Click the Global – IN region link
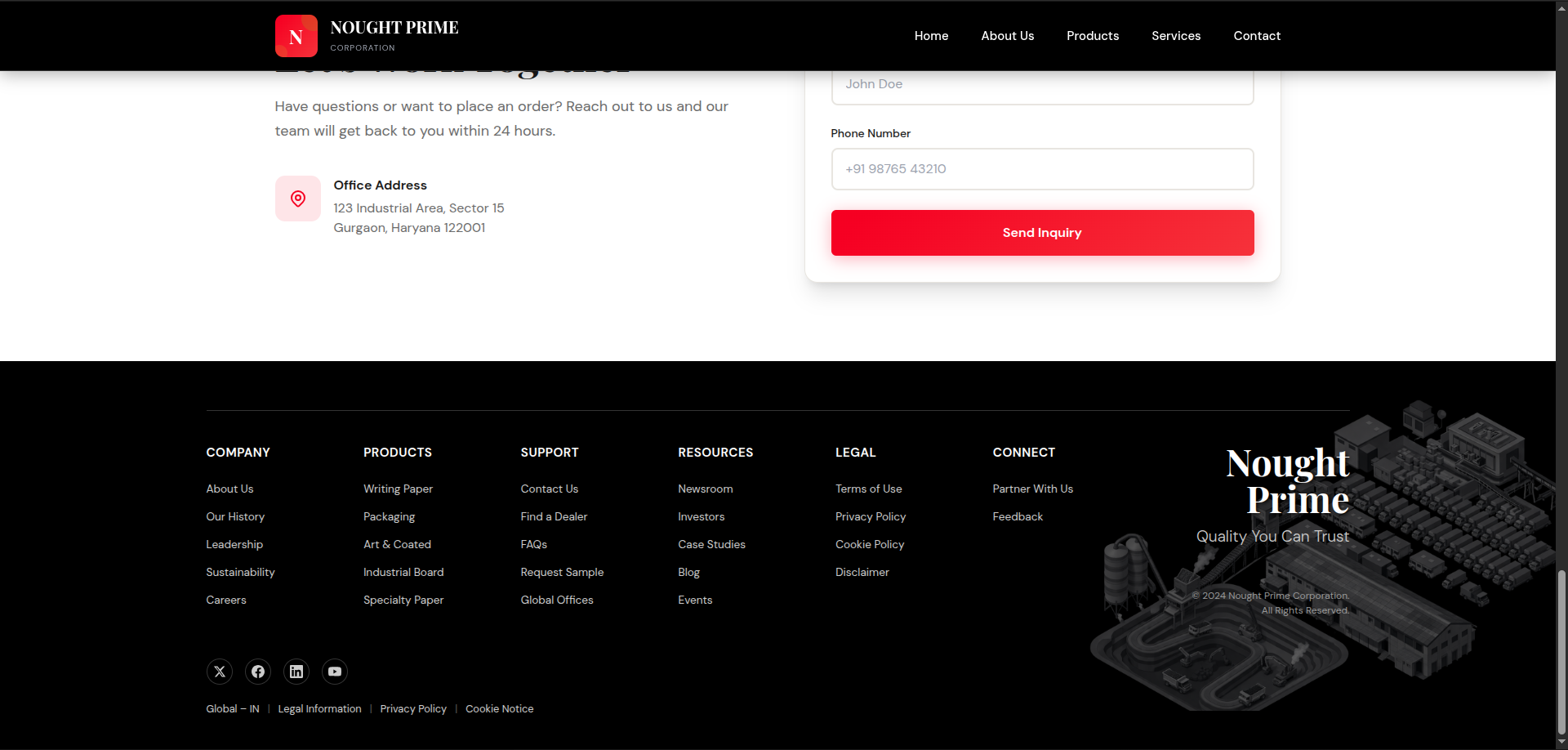Viewport: 1568px width, 750px height. click(233, 709)
